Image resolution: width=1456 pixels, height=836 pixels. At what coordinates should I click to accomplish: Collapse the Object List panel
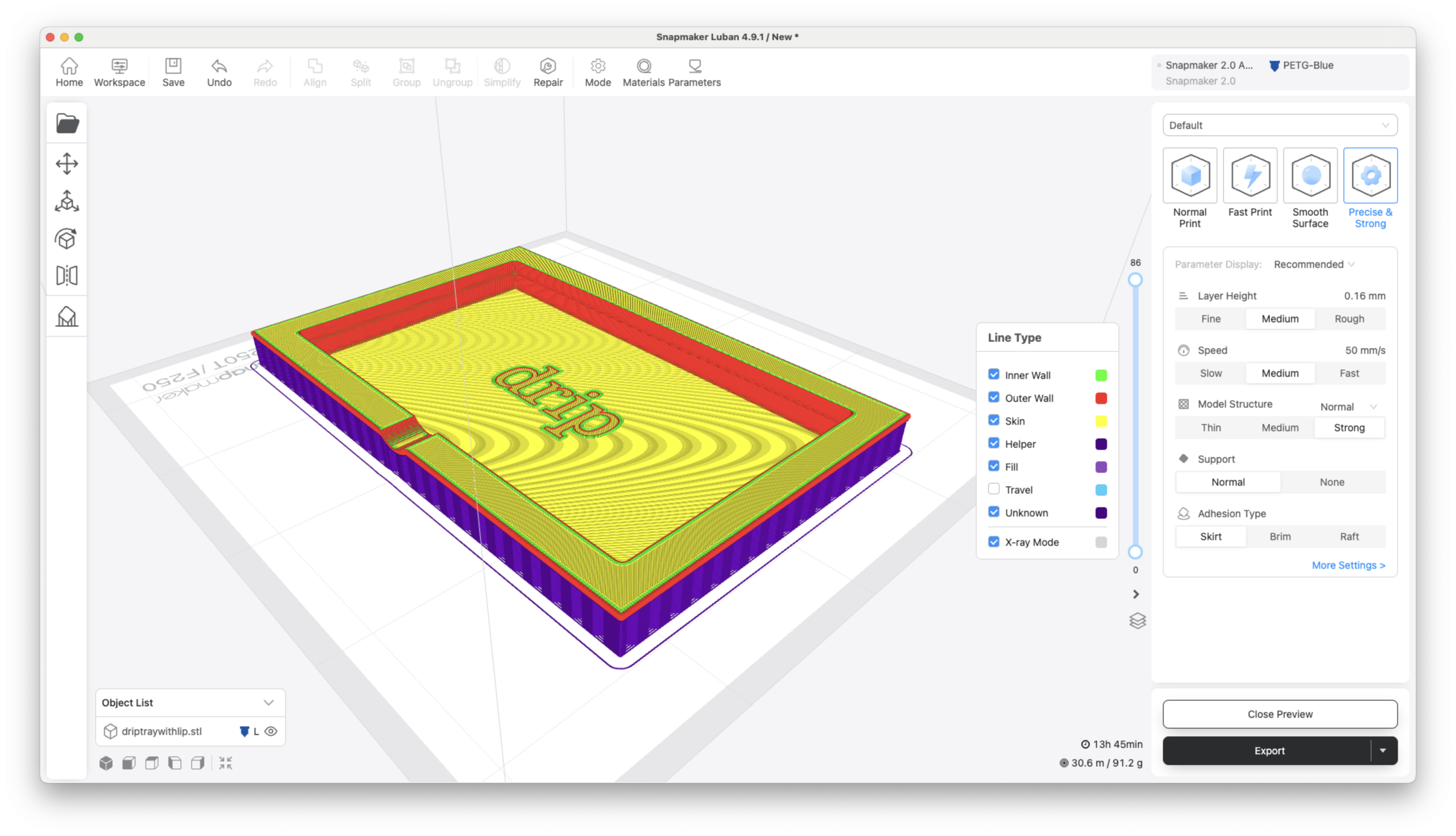coord(268,703)
